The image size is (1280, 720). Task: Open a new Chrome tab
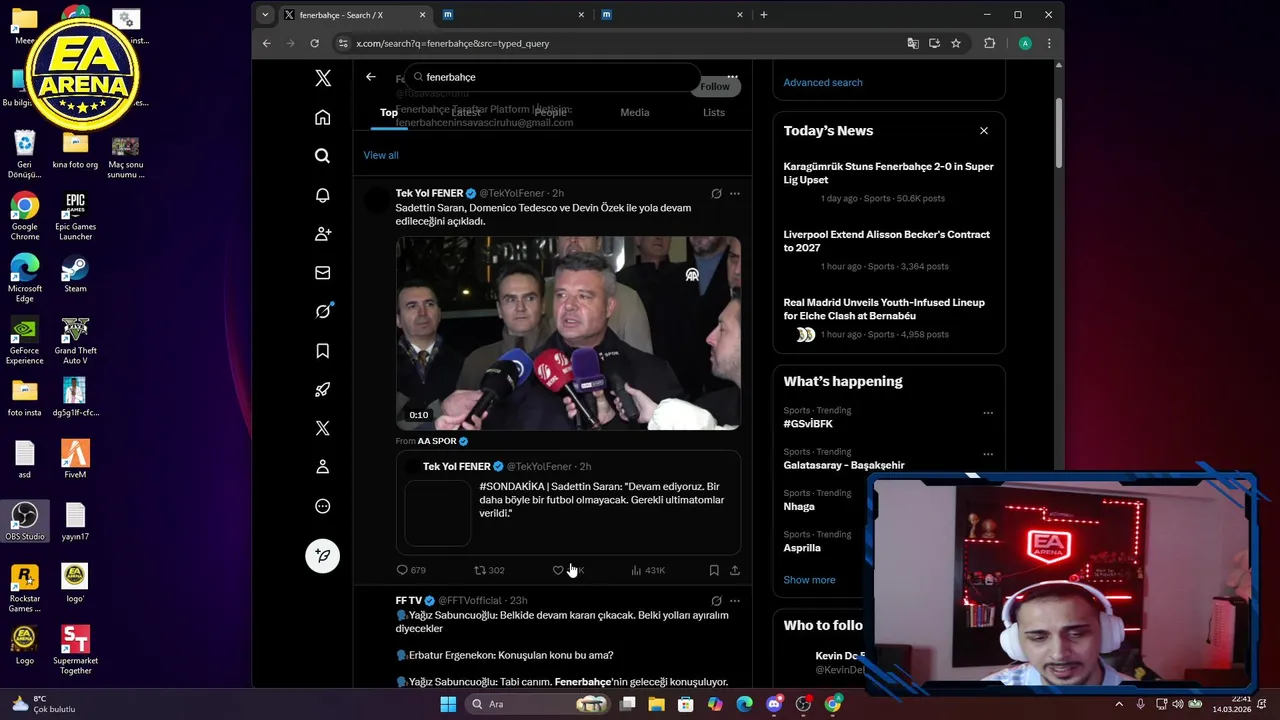point(764,15)
